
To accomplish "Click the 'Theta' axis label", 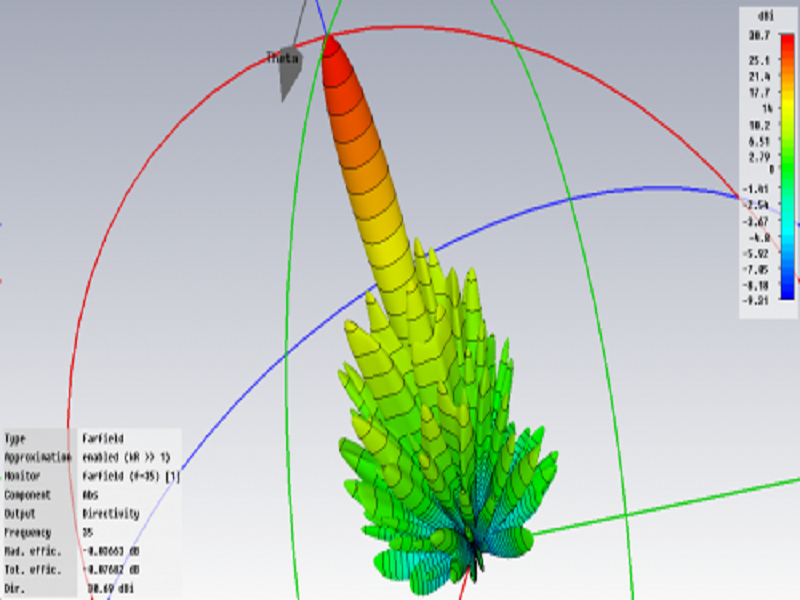I will [282, 58].
